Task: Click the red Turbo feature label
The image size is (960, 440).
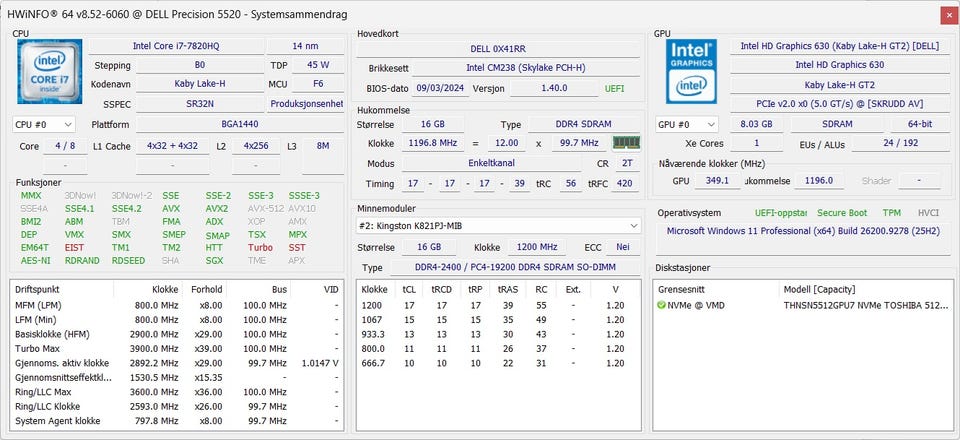Action: (x=260, y=247)
